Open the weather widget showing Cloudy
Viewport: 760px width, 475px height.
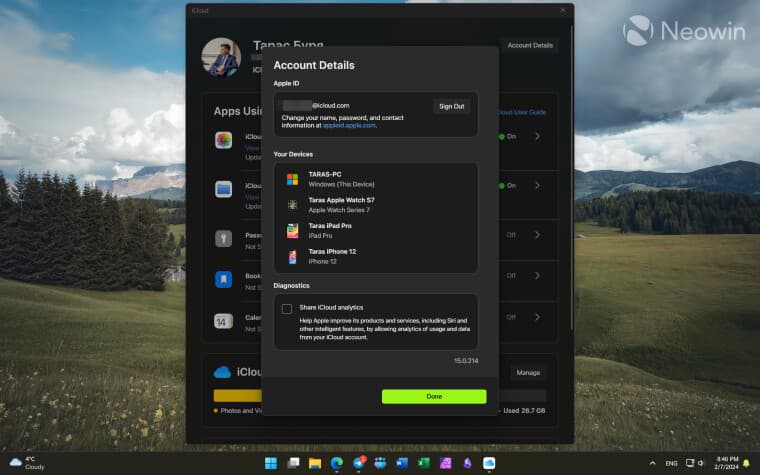pos(28,463)
